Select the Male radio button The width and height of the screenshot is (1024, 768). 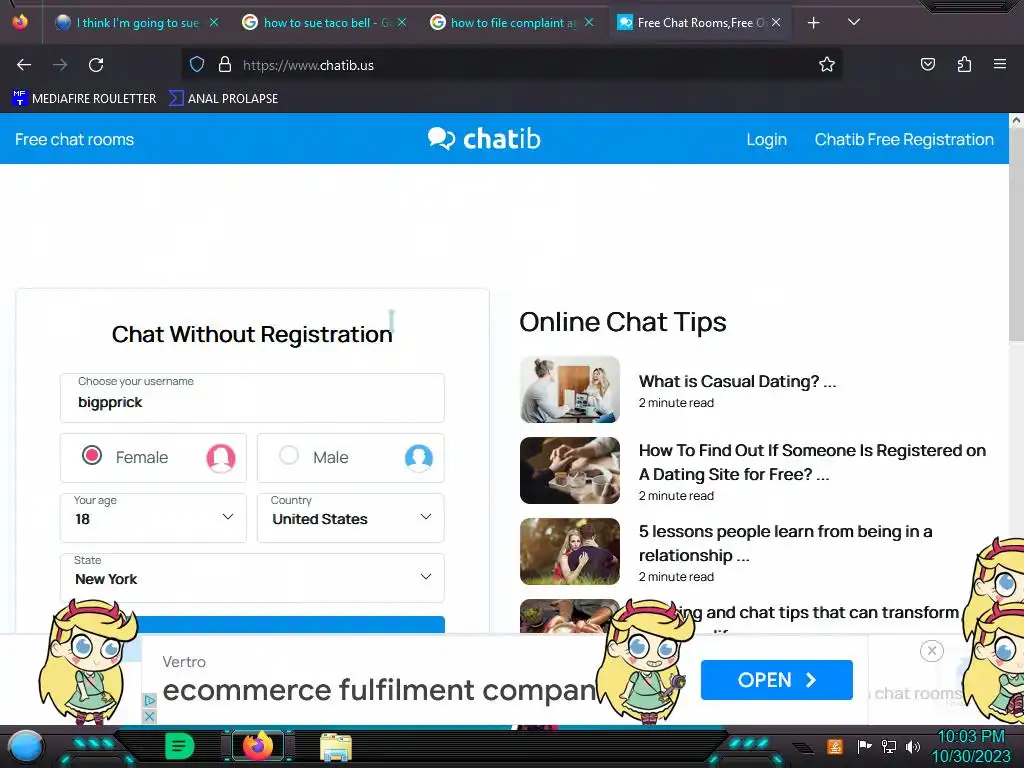tap(289, 455)
